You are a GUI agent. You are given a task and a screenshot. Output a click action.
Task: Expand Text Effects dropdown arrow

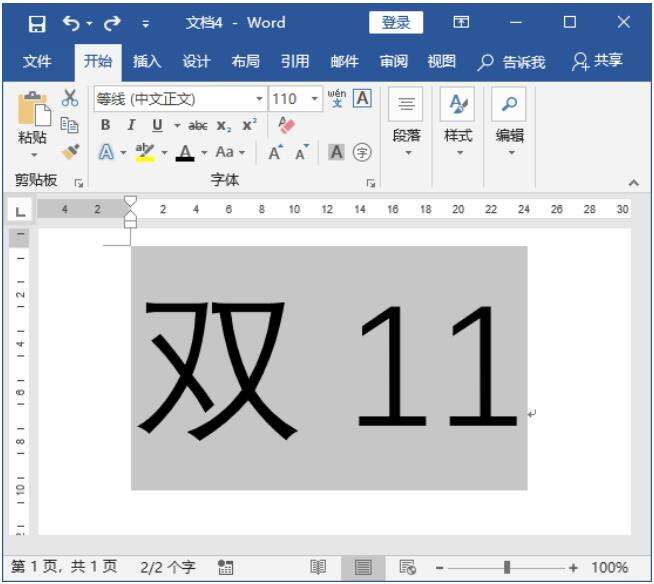(x=123, y=153)
